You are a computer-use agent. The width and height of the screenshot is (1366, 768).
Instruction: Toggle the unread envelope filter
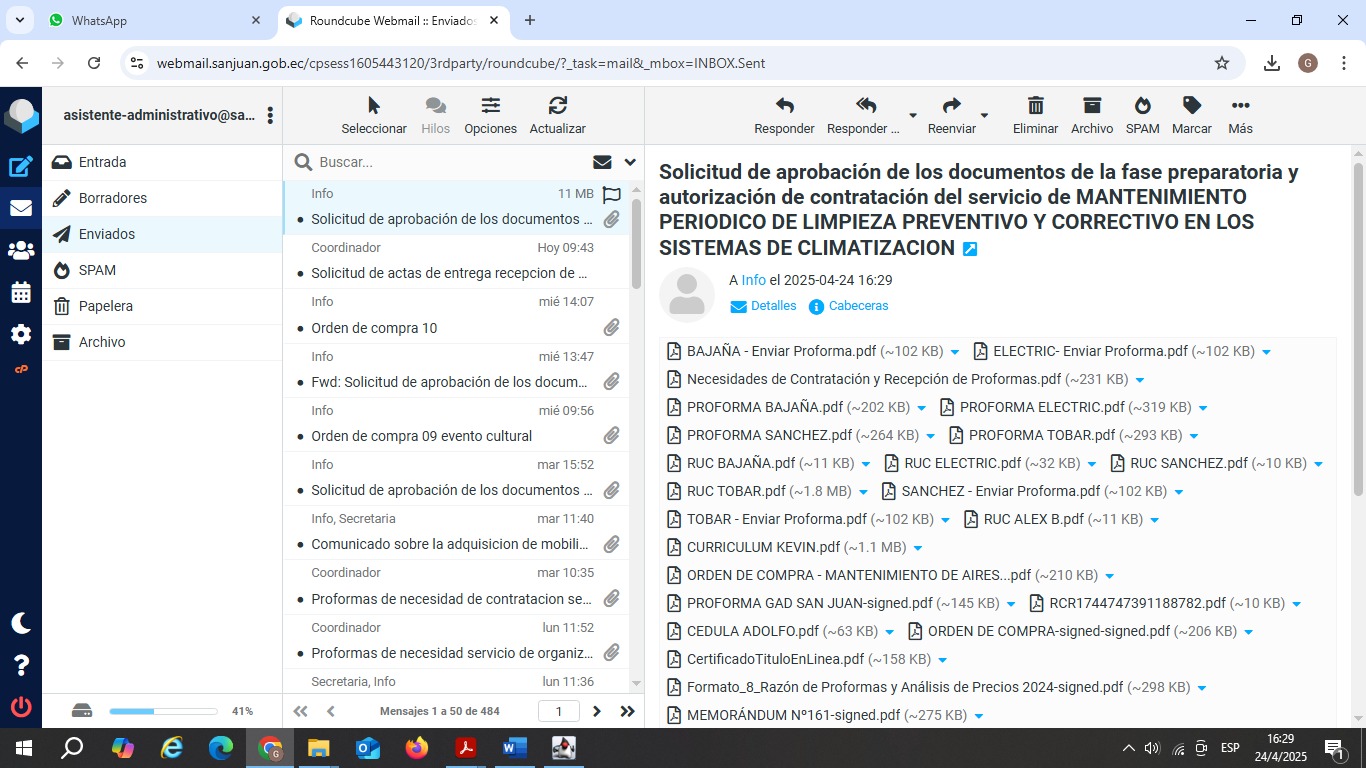pyautogui.click(x=602, y=162)
